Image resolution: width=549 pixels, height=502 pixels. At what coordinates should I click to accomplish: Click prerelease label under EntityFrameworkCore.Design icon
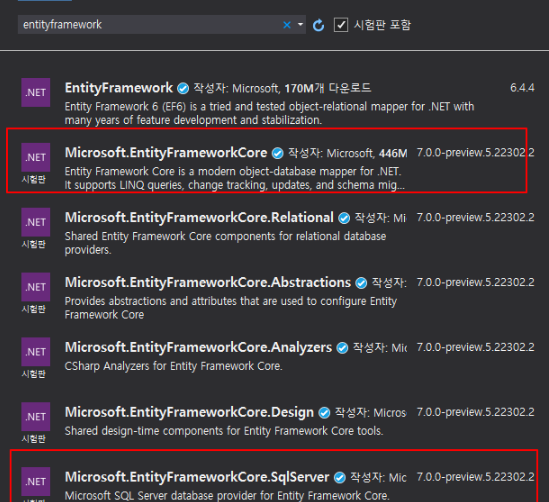(34, 439)
